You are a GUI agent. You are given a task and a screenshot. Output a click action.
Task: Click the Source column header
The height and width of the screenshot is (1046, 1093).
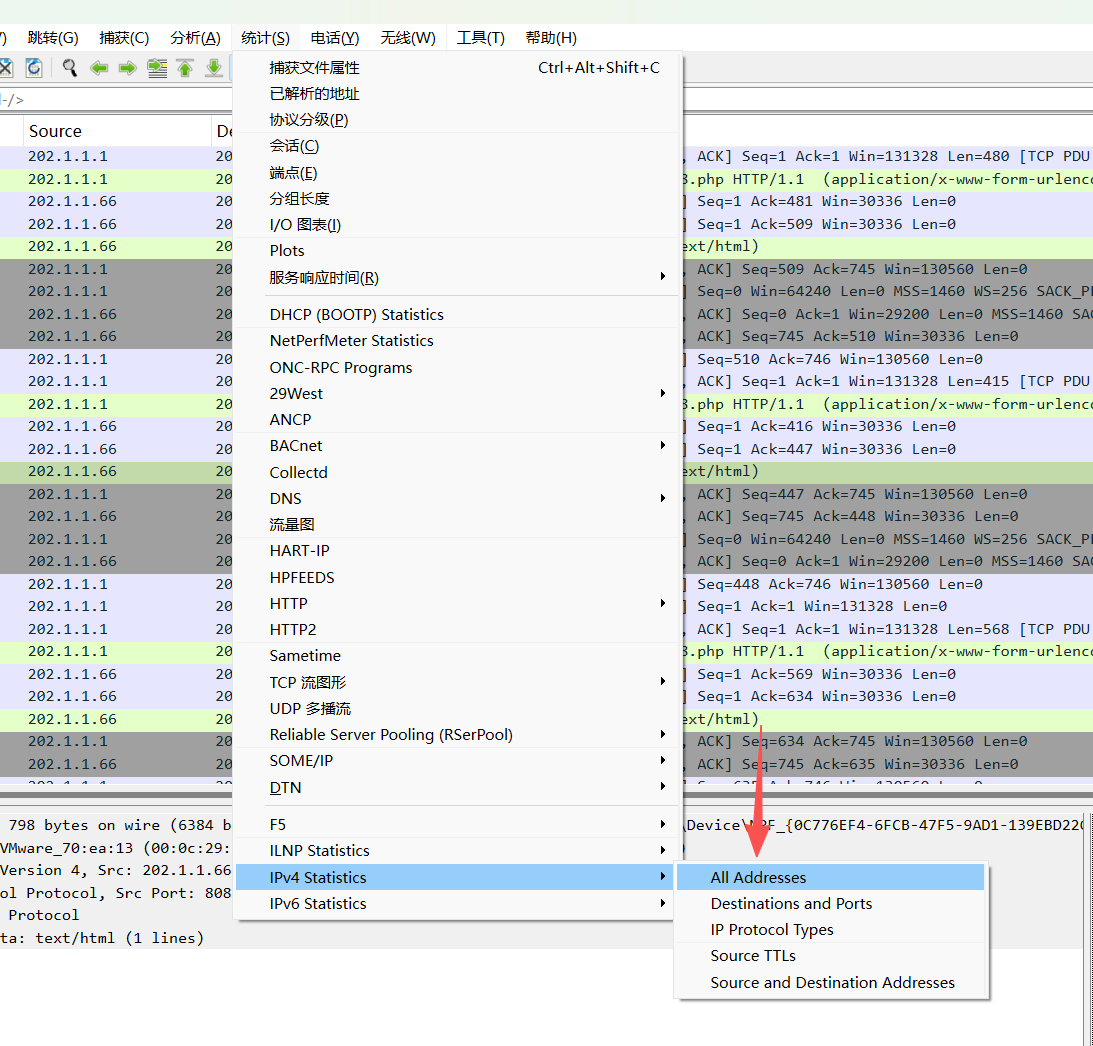click(117, 132)
